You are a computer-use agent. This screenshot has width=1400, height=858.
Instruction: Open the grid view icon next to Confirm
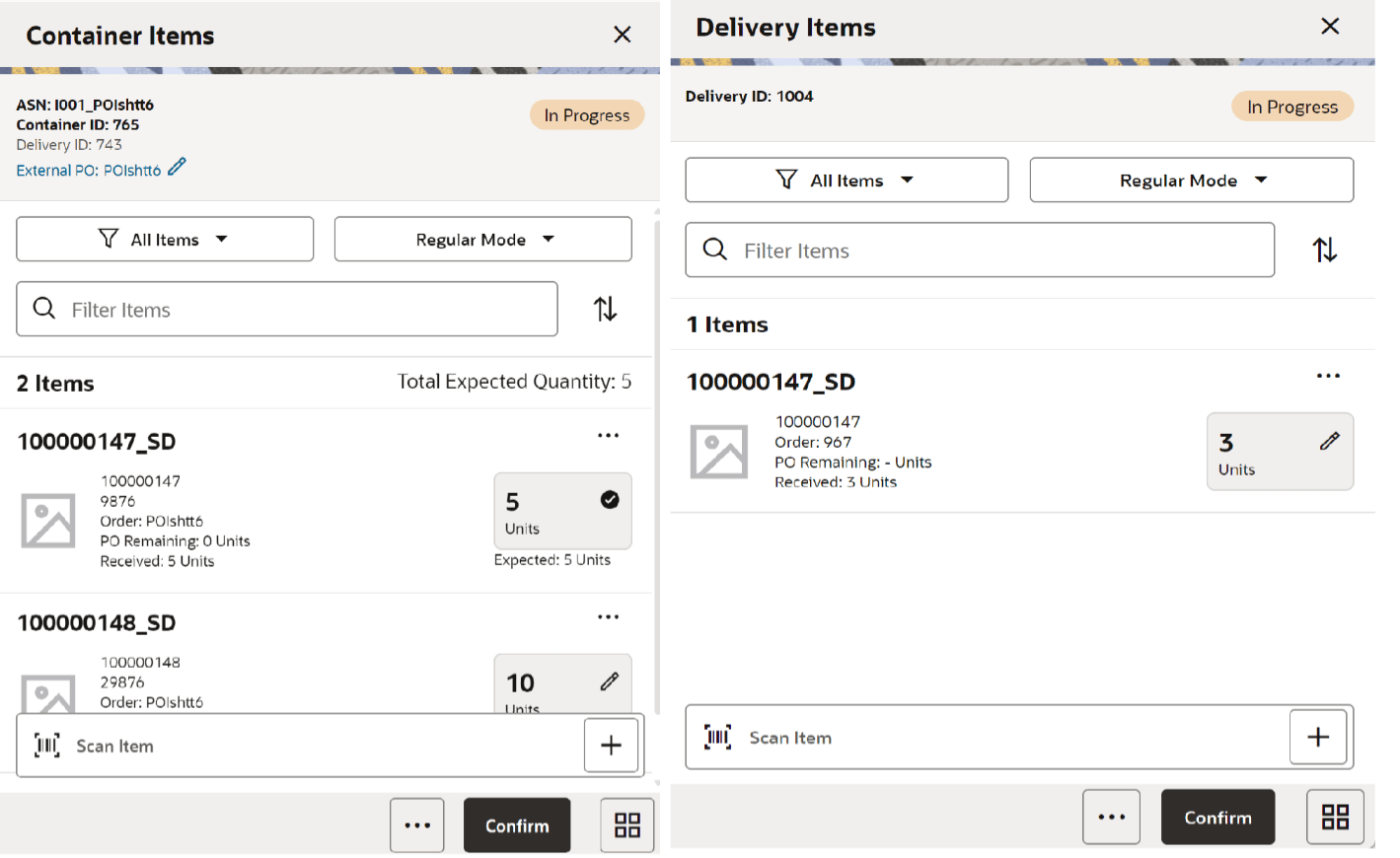point(626,825)
